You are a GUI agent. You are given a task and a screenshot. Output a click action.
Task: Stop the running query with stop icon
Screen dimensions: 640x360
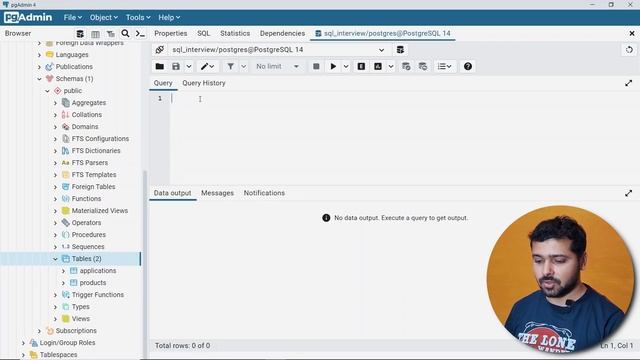click(x=316, y=66)
